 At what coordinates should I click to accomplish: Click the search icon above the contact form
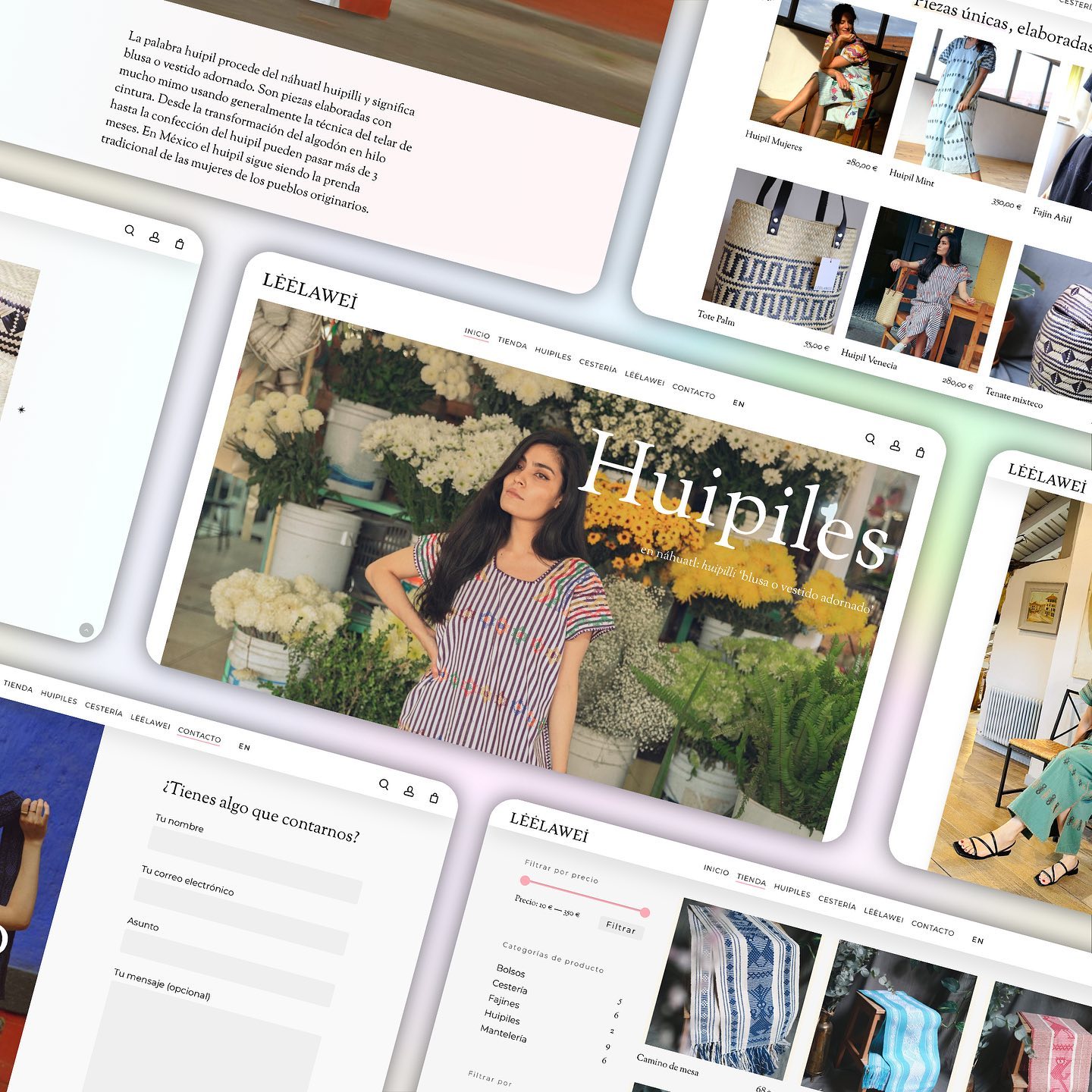click(x=384, y=785)
